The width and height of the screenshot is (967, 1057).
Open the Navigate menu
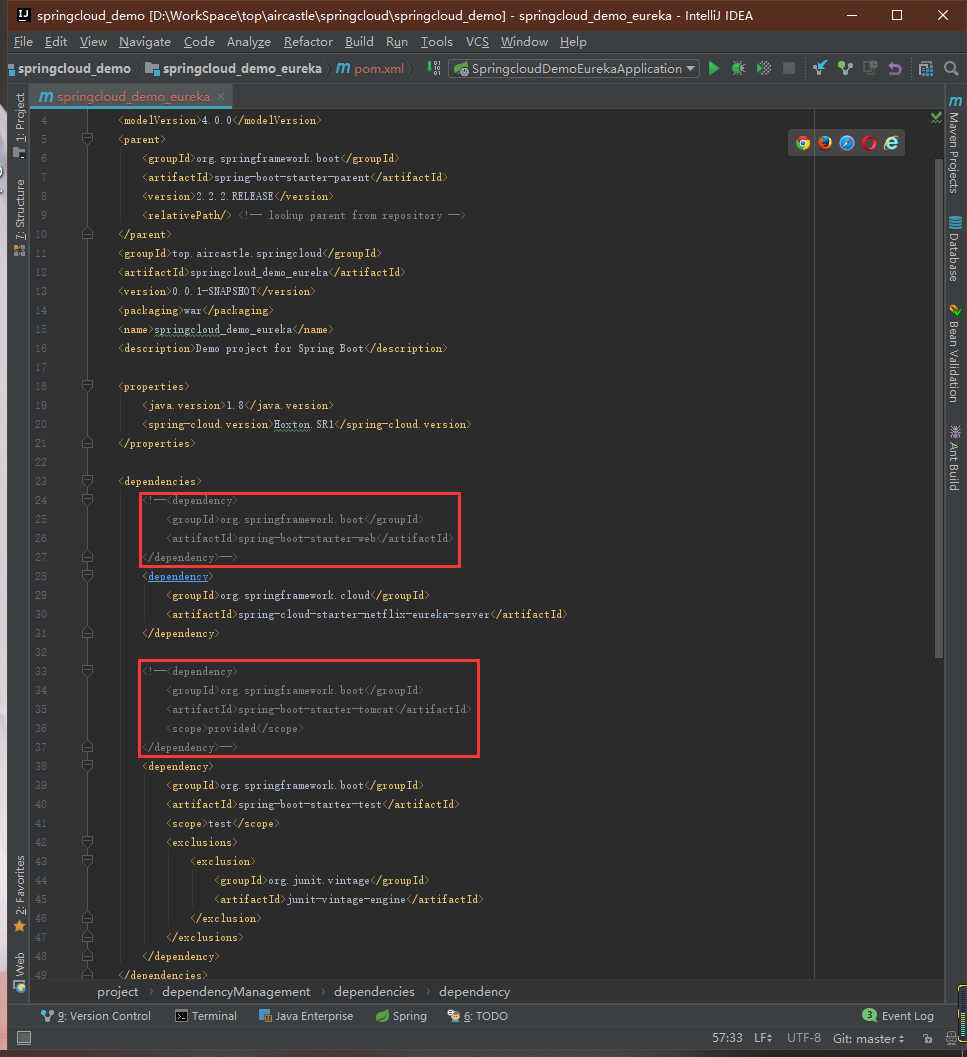[x=145, y=42]
